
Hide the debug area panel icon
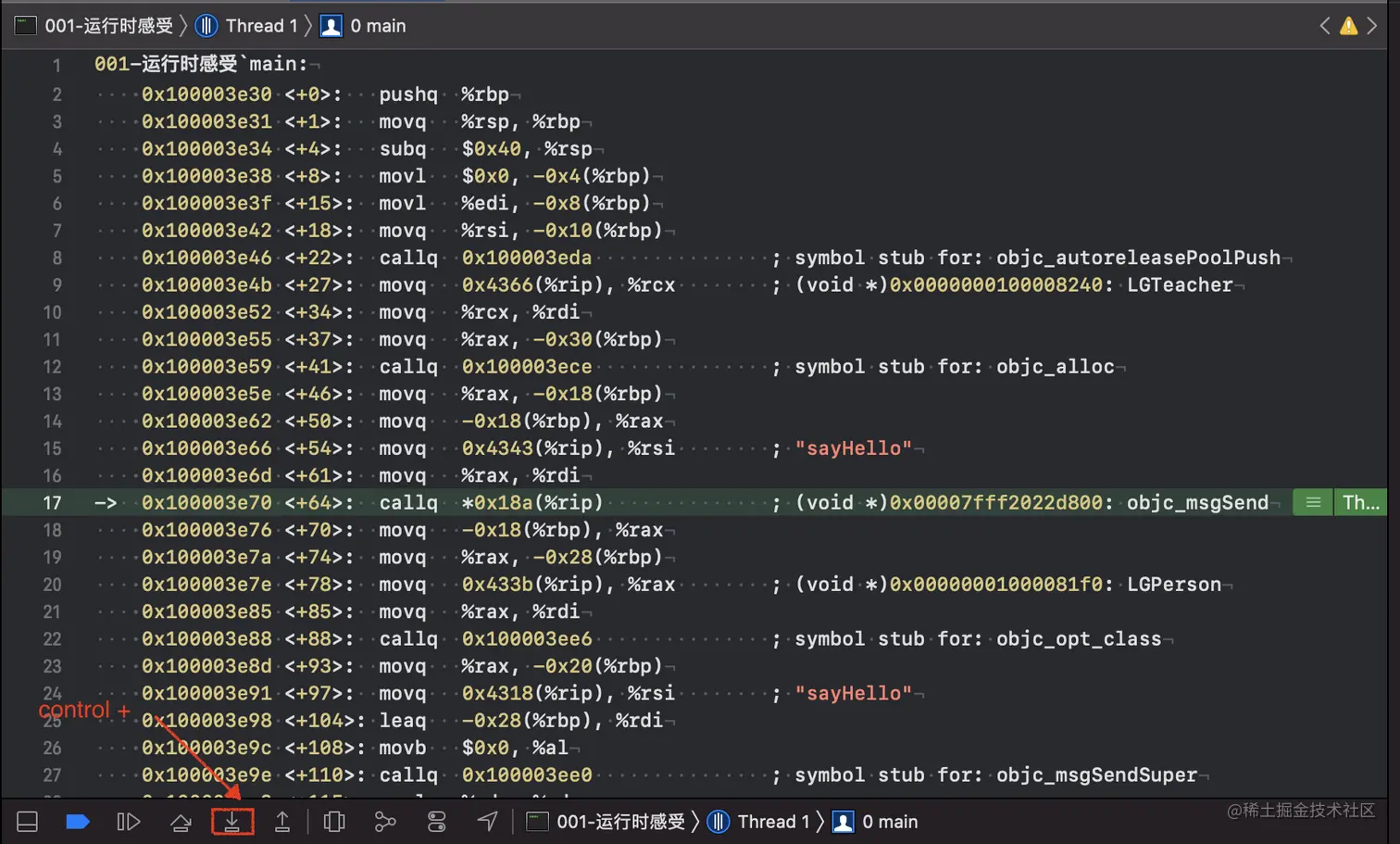pyautogui.click(x=28, y=822)
